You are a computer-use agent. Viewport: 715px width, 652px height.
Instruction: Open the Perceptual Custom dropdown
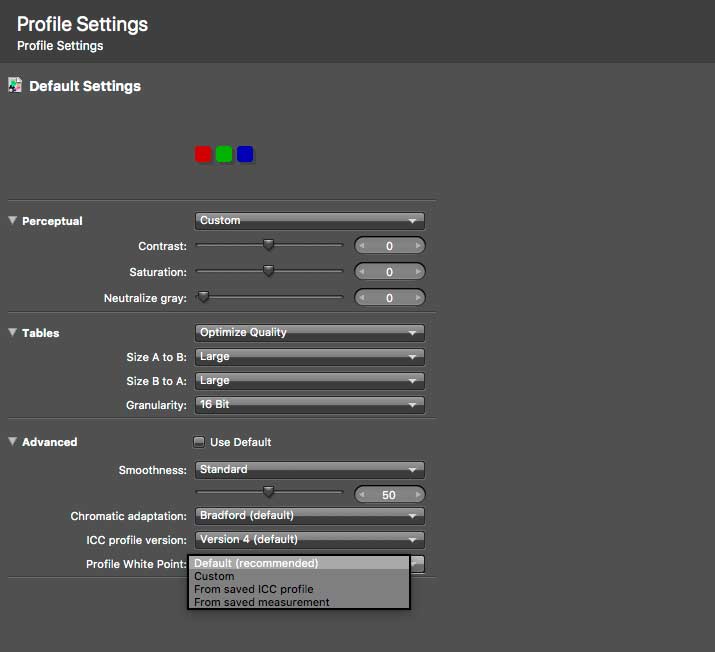(310, 221)
